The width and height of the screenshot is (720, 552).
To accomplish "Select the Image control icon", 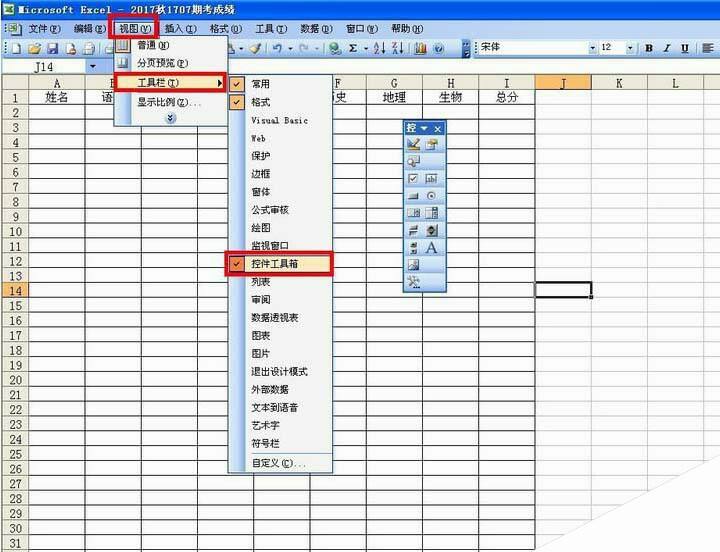I will point(413,265).
